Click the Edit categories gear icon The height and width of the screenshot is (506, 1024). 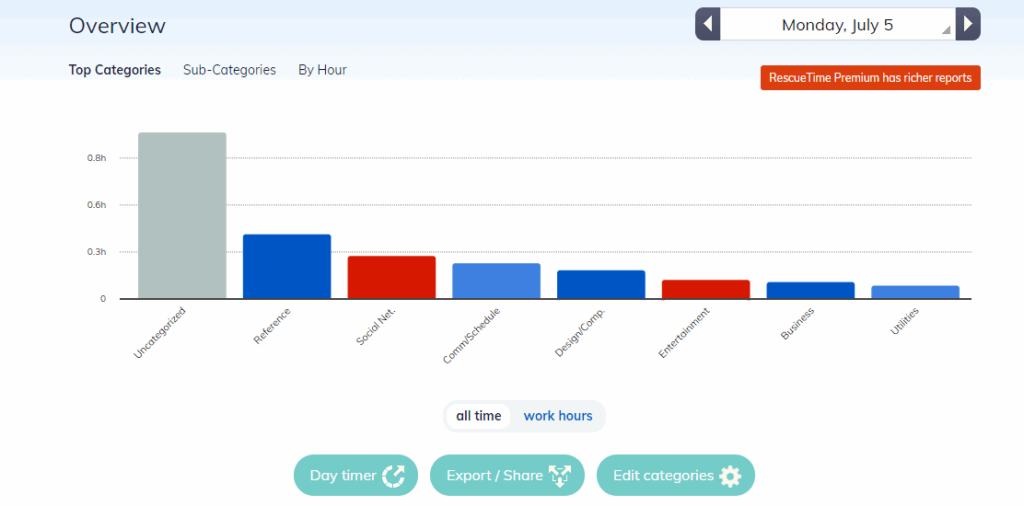[731, 476]
